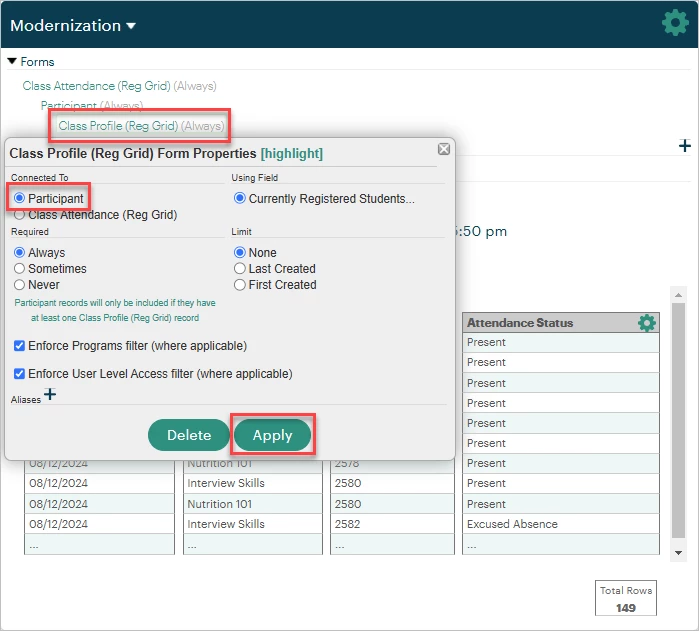The height and width of the screenshot is (631, 699).
Task: Set Limit to First Created
Action: click(239, 285)
